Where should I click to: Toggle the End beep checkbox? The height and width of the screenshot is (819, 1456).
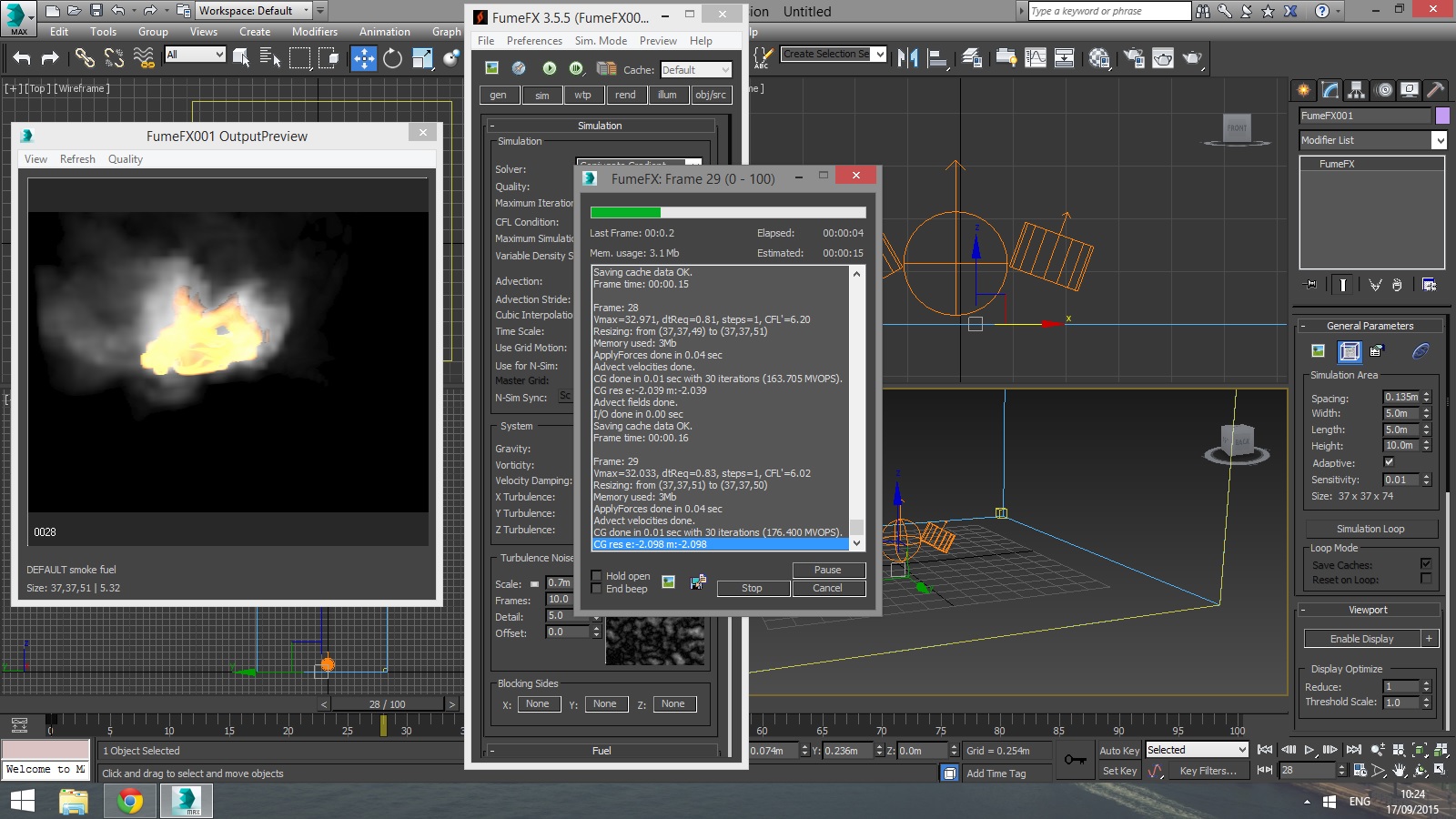tap(596, 588)
